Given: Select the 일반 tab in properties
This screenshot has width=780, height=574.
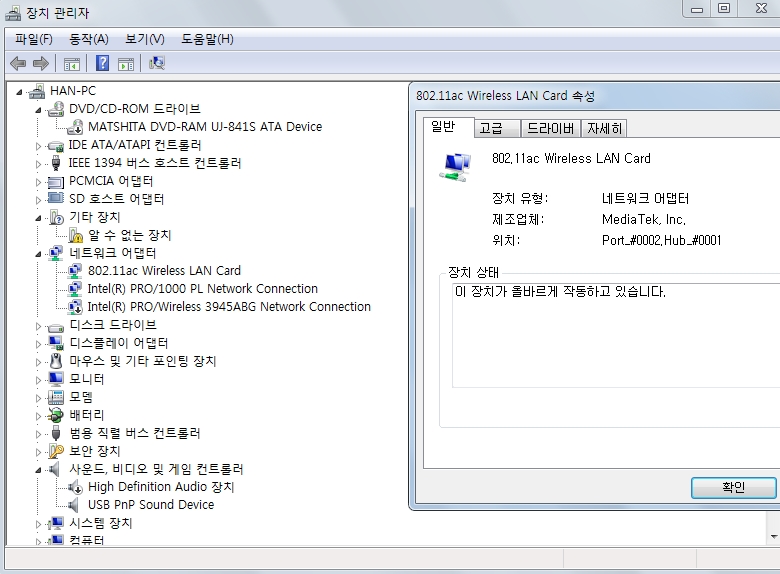Looking at the screenshot, I should click(x=448, y=127).
